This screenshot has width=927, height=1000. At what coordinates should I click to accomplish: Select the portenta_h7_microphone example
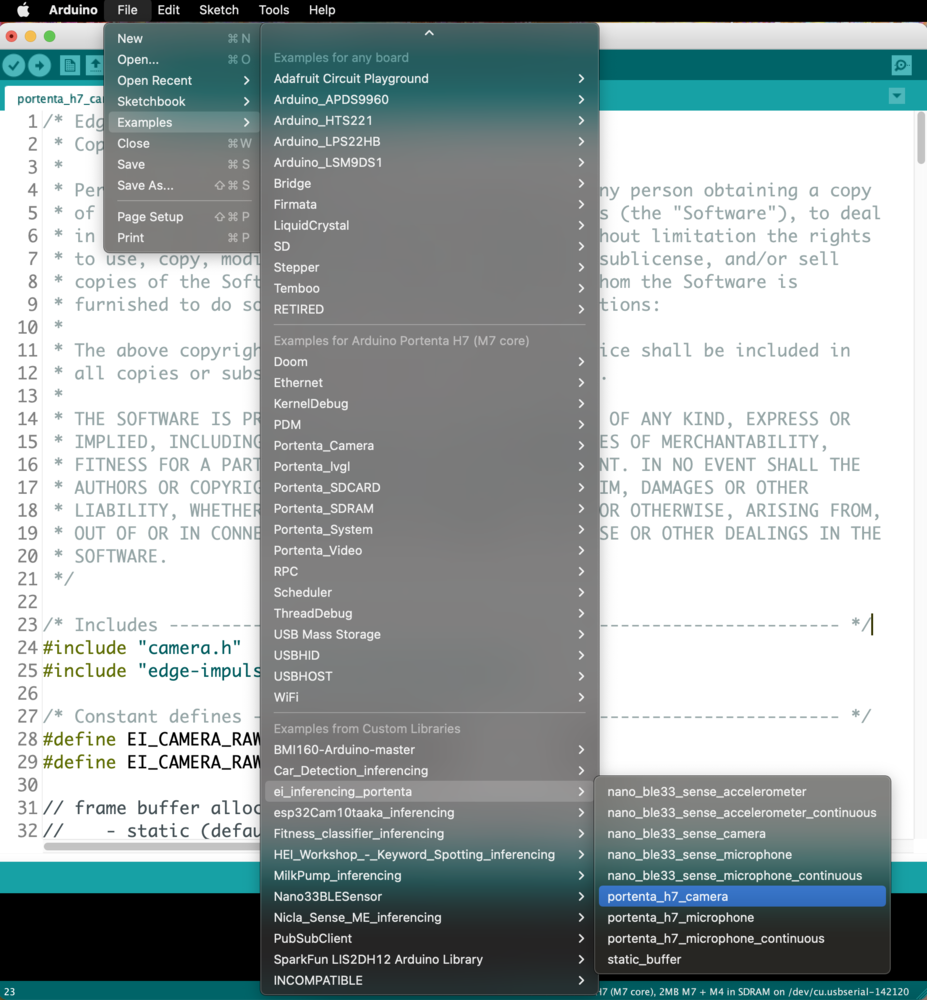click(x=742, y=918)
